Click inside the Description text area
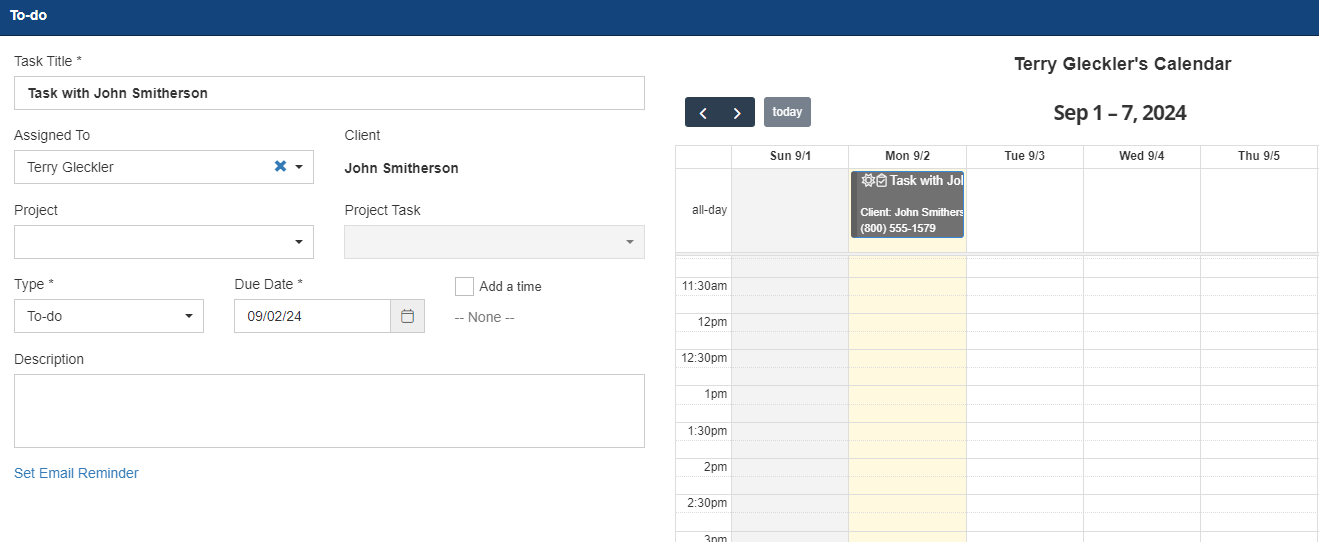This screenshot has height=542, width=1319. tap(329, 411)
